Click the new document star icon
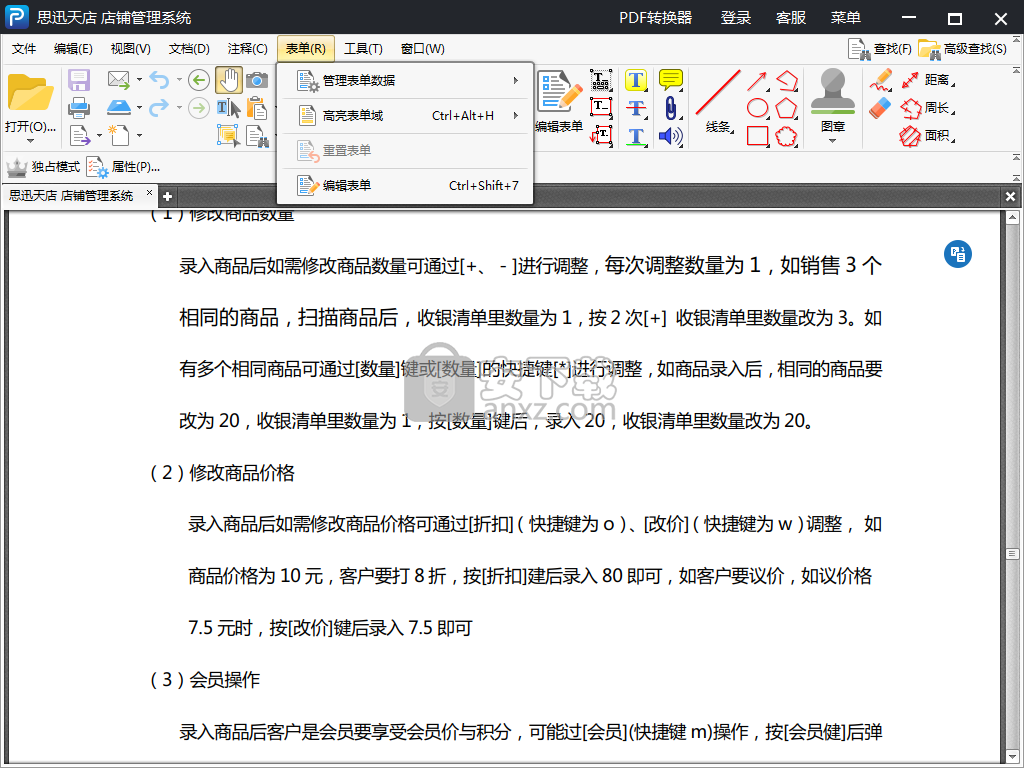The image size is (1024, 768). click(119, 135)
